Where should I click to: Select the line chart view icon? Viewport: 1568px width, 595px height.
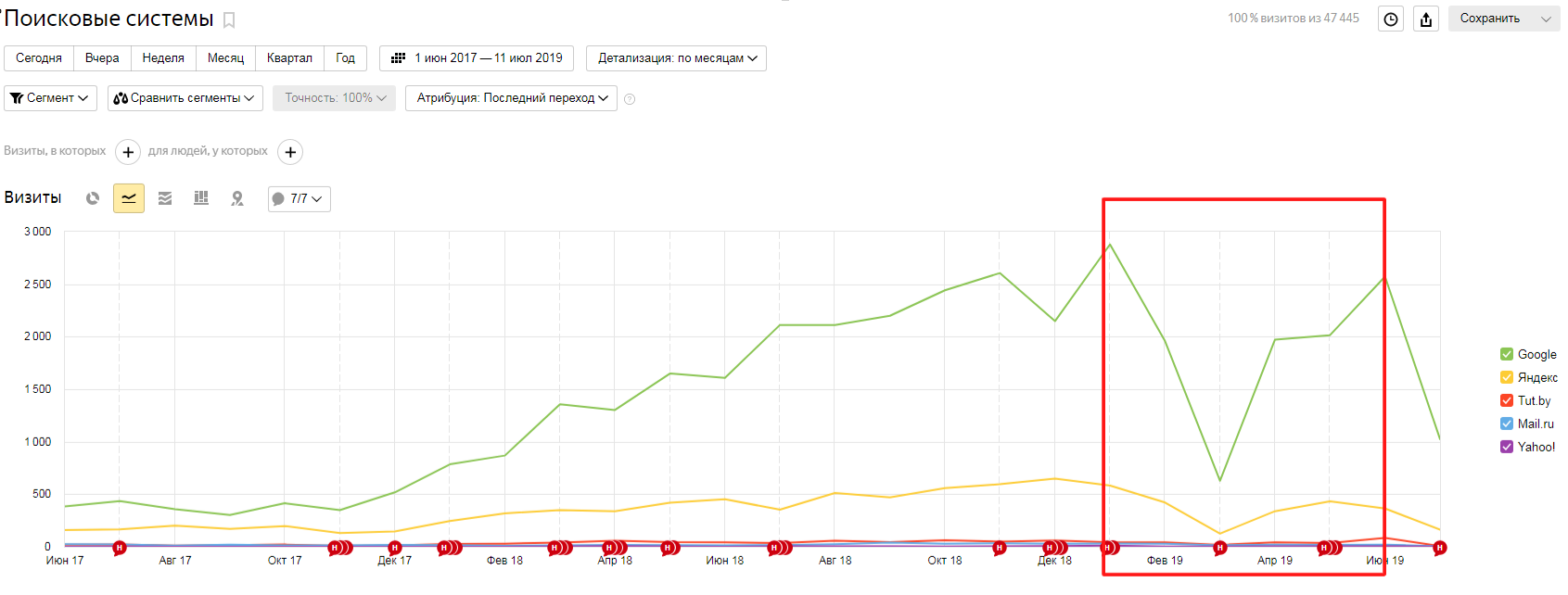coord(129,198)
